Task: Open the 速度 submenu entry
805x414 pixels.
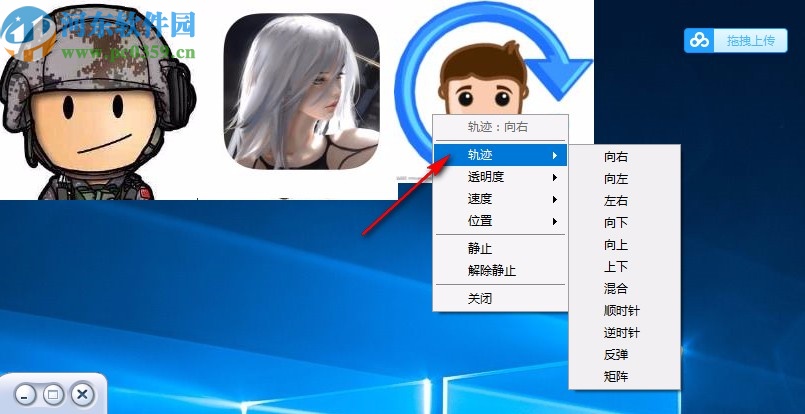Action: click(501, 199)
